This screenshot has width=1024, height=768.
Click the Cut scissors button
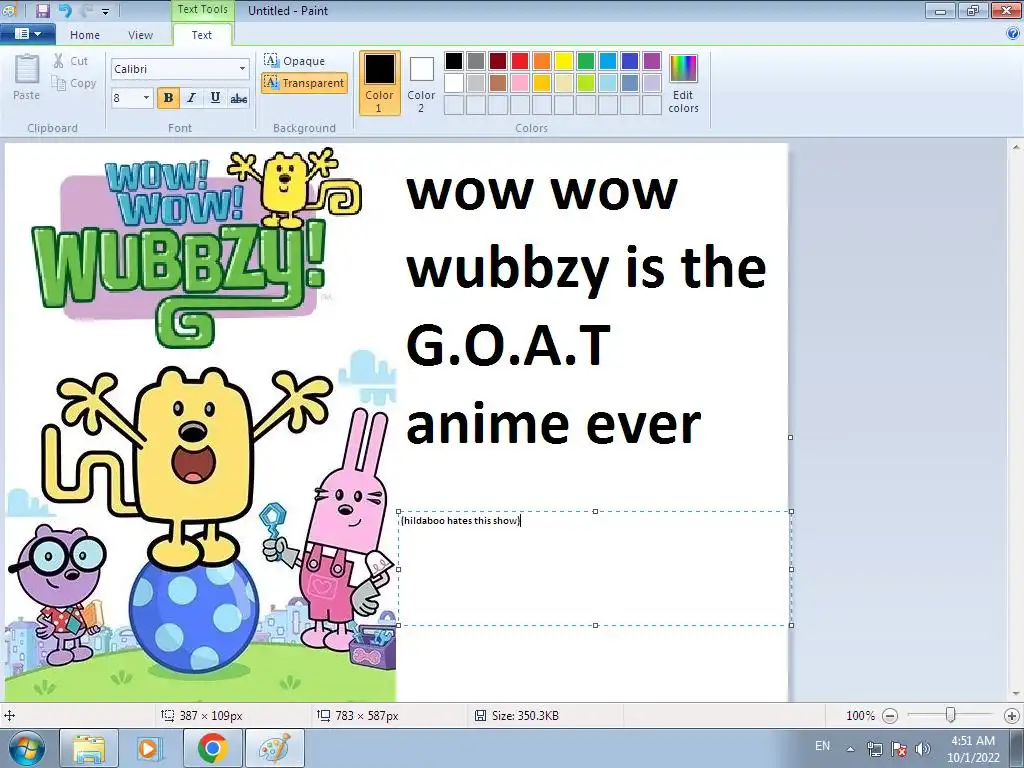click(71, 61)
